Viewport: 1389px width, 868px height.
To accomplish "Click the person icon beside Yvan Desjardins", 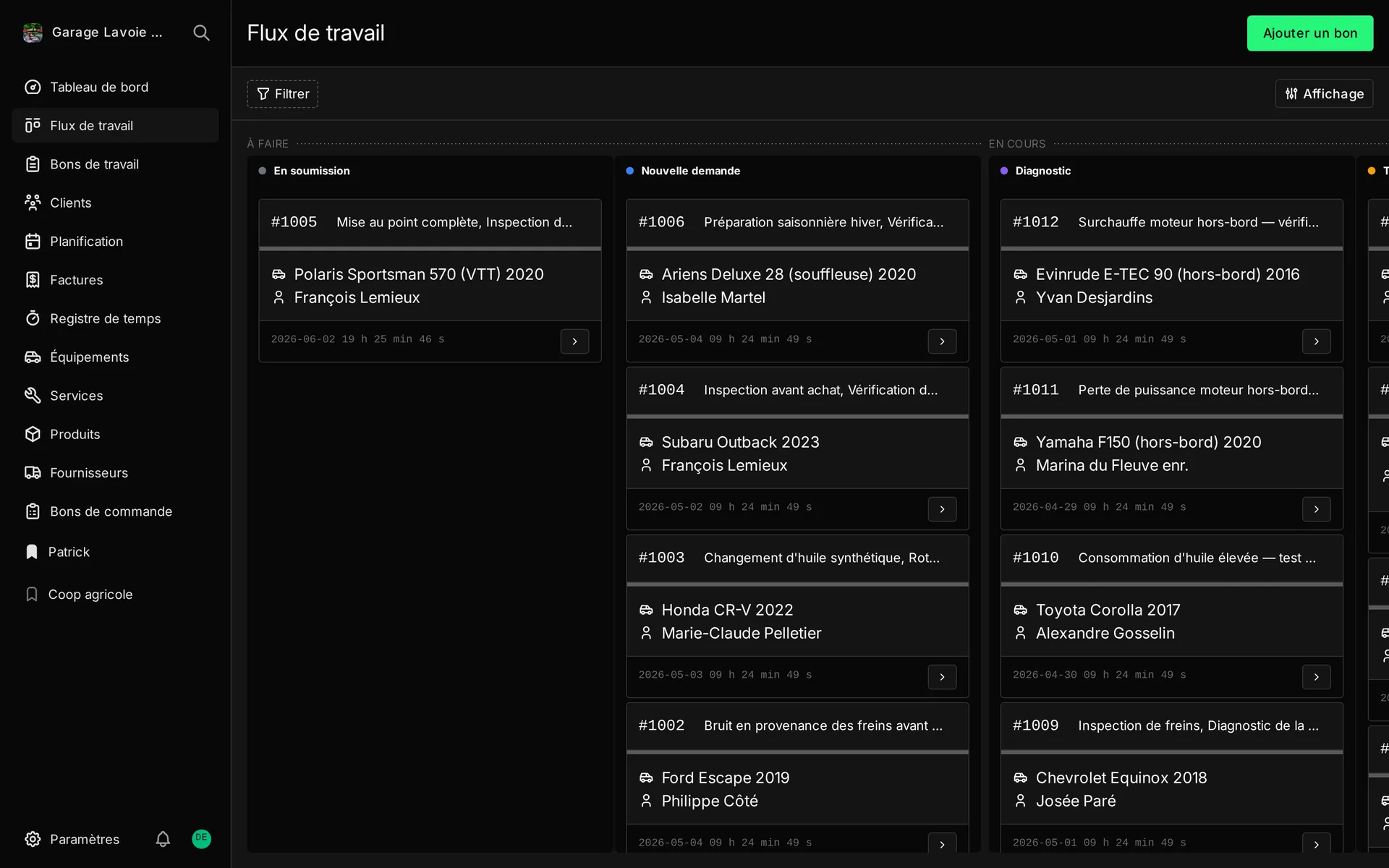I will tap(1020, 297).
